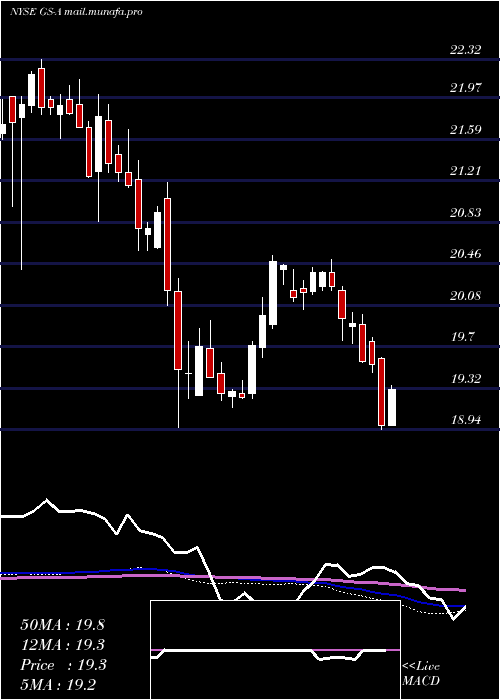Click the last white candlestick on the chart
The height and width of the screenshot is (700, 500).
tap(392, 407)
